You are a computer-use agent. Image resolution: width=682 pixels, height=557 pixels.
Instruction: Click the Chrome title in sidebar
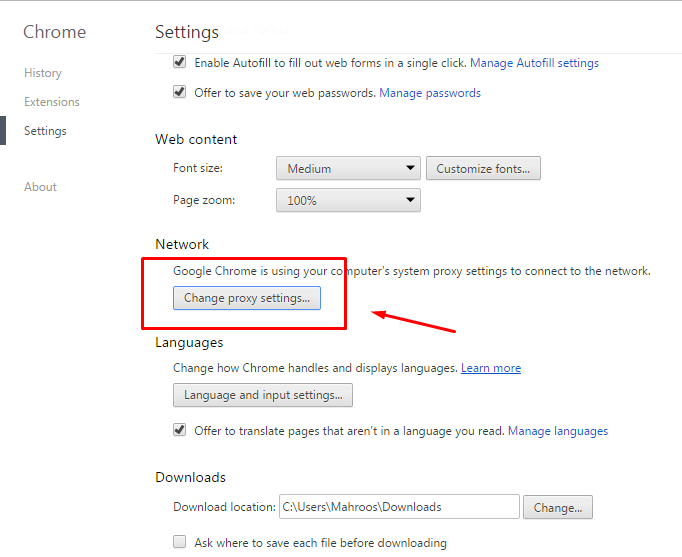tap(55, 32)
